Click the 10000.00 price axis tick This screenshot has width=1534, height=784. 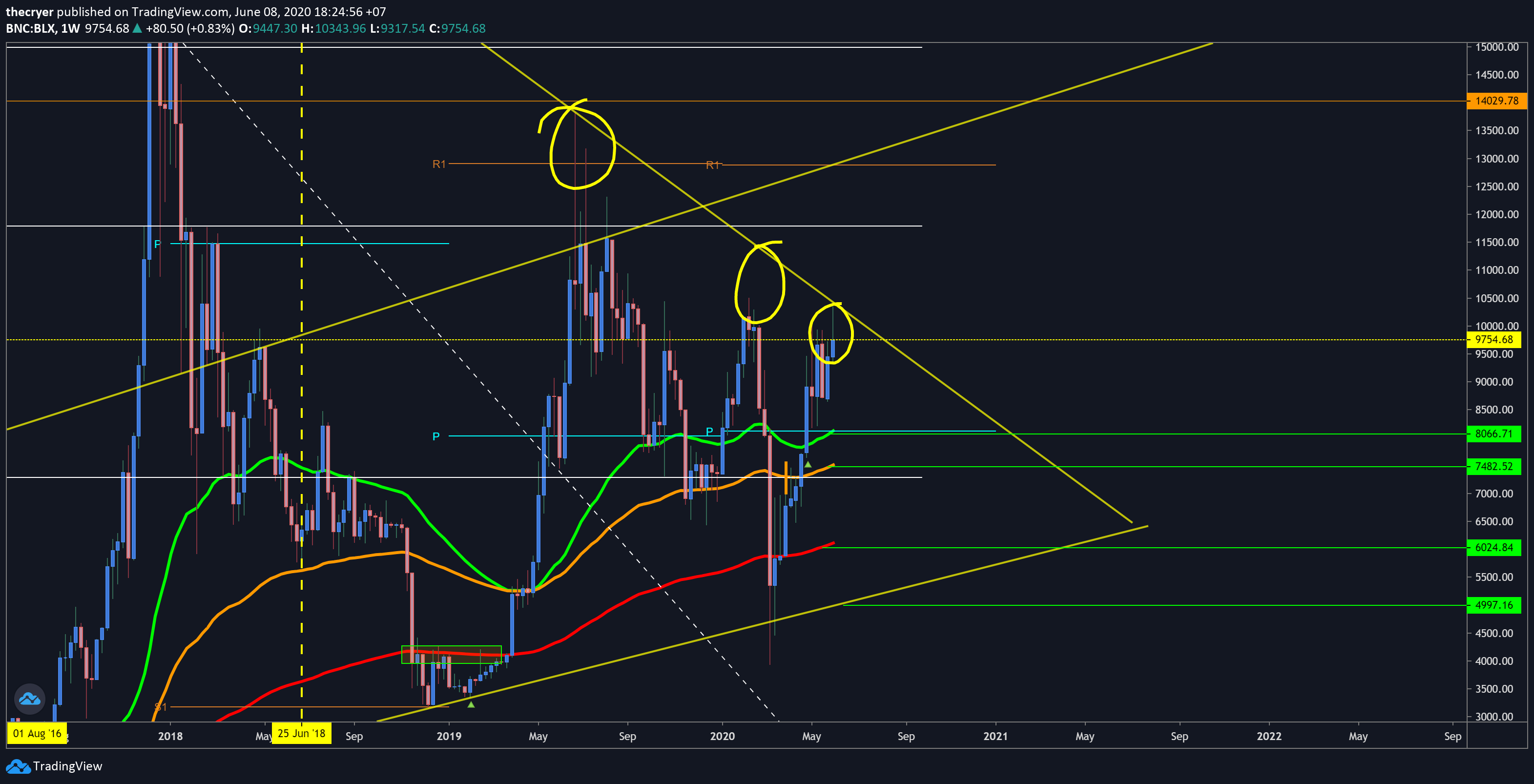(1496, 326)
